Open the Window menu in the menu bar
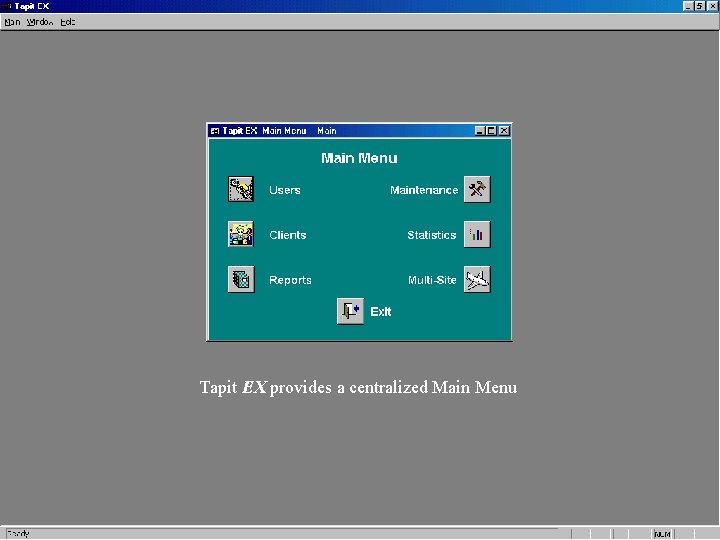 coord(40,22)
